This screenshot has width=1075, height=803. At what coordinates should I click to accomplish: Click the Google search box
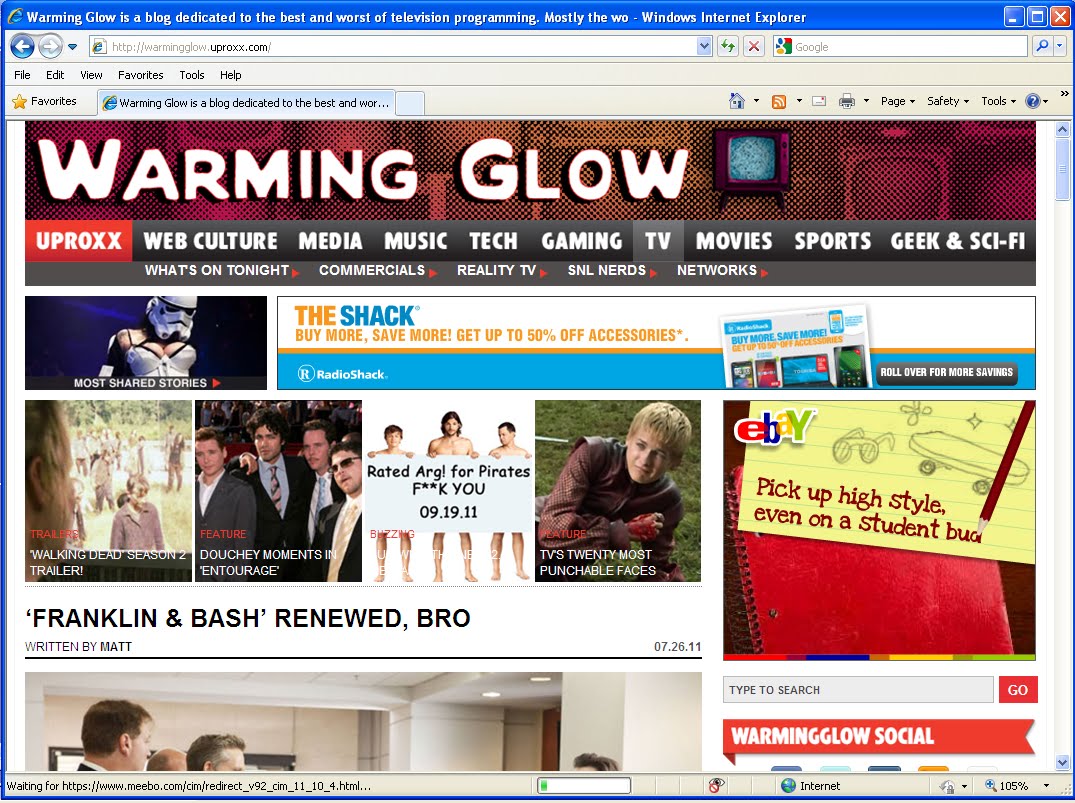coord(899,47)
